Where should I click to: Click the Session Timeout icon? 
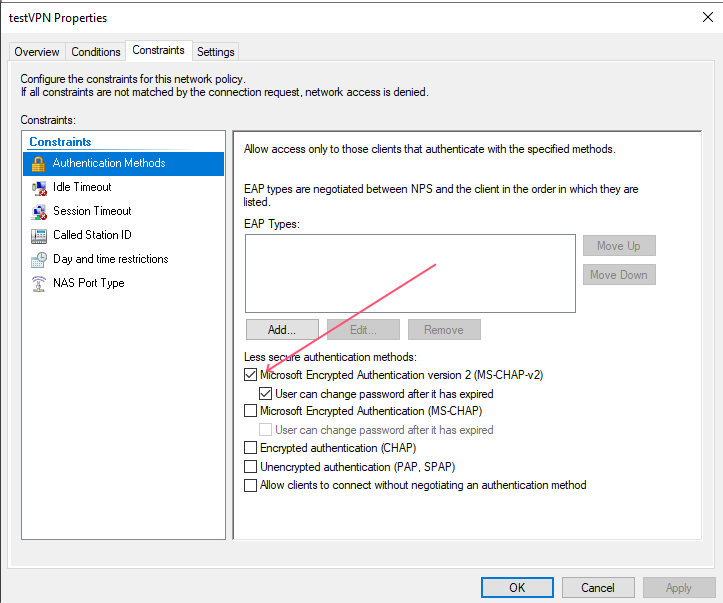[39, 211]
